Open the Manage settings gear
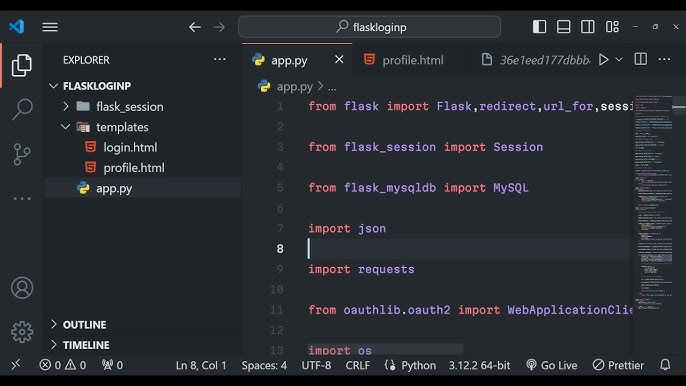 (22, 332)
